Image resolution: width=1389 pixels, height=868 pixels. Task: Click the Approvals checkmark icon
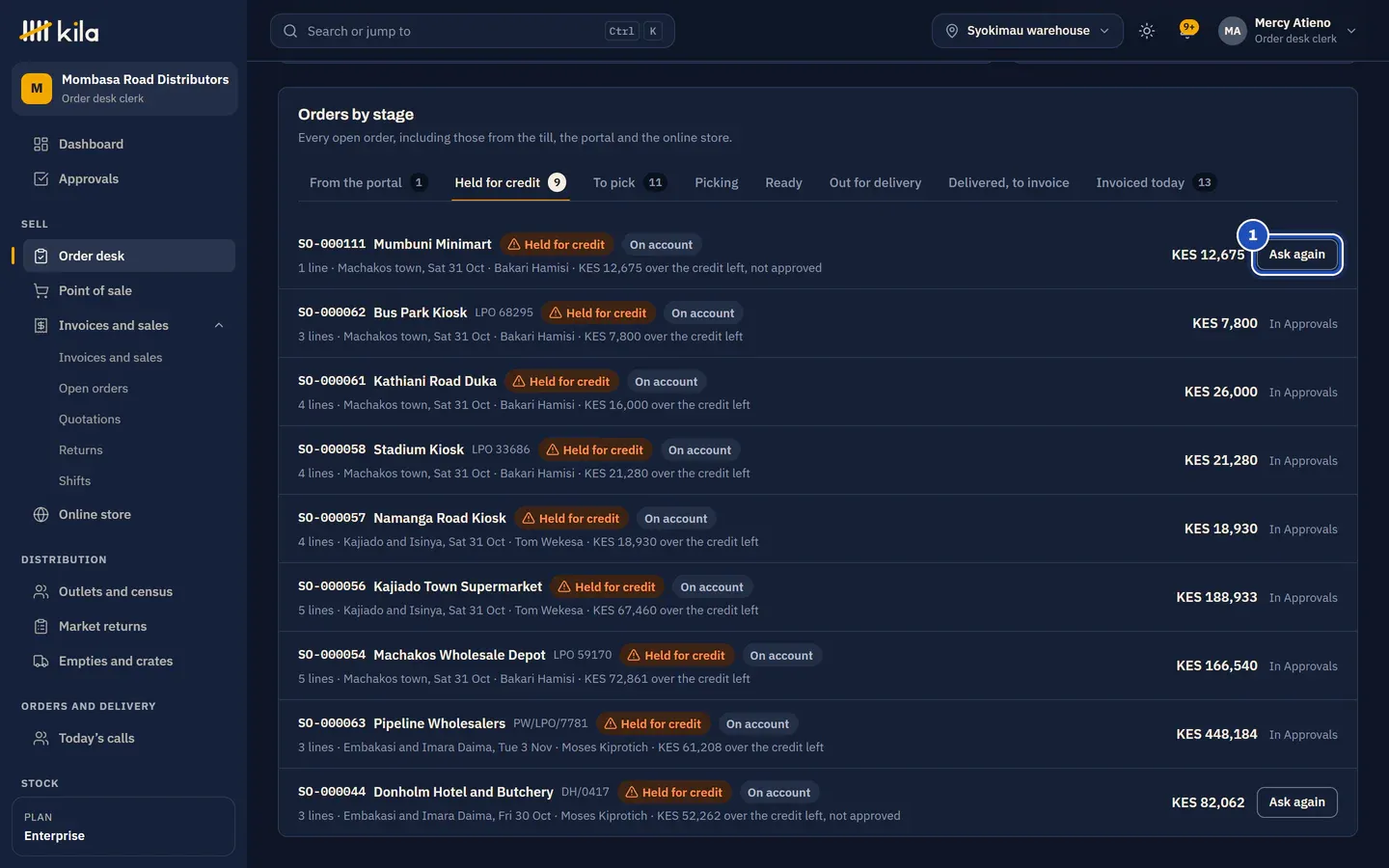[41, 179]
